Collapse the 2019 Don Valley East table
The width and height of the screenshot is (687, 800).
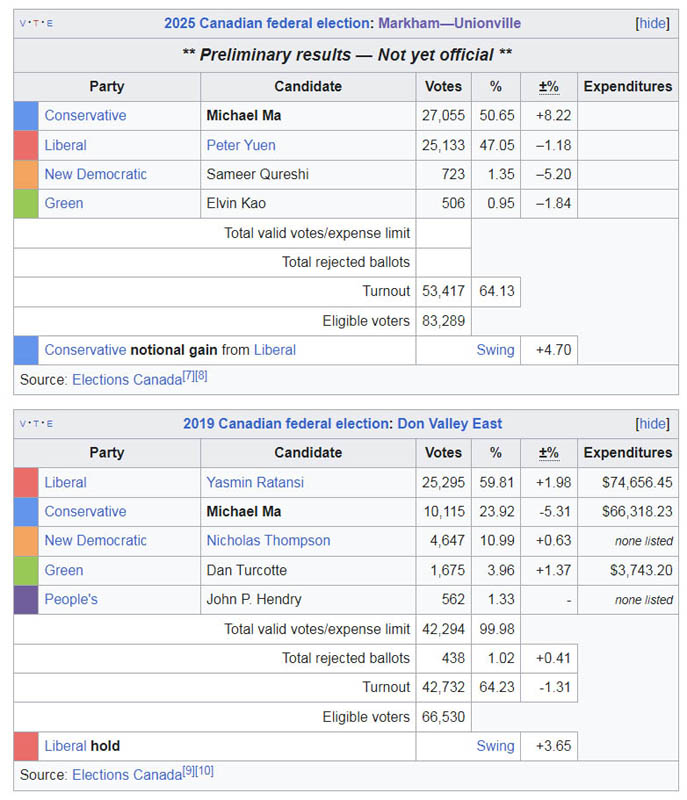[x=653, y=423]
